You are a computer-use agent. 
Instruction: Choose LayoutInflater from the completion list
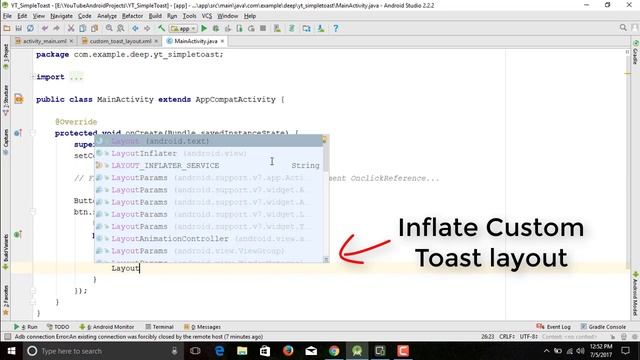(209, 153)
